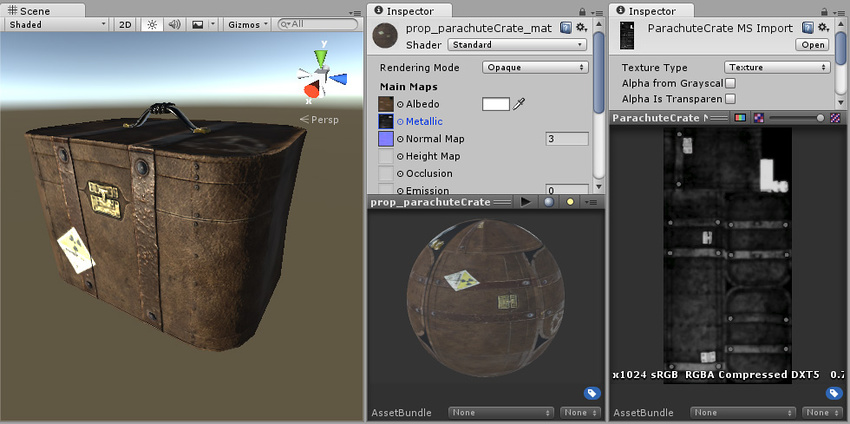850x424 pixels.
Task: Toggle the preview light with the yellow dot icon
Action: 570,202
